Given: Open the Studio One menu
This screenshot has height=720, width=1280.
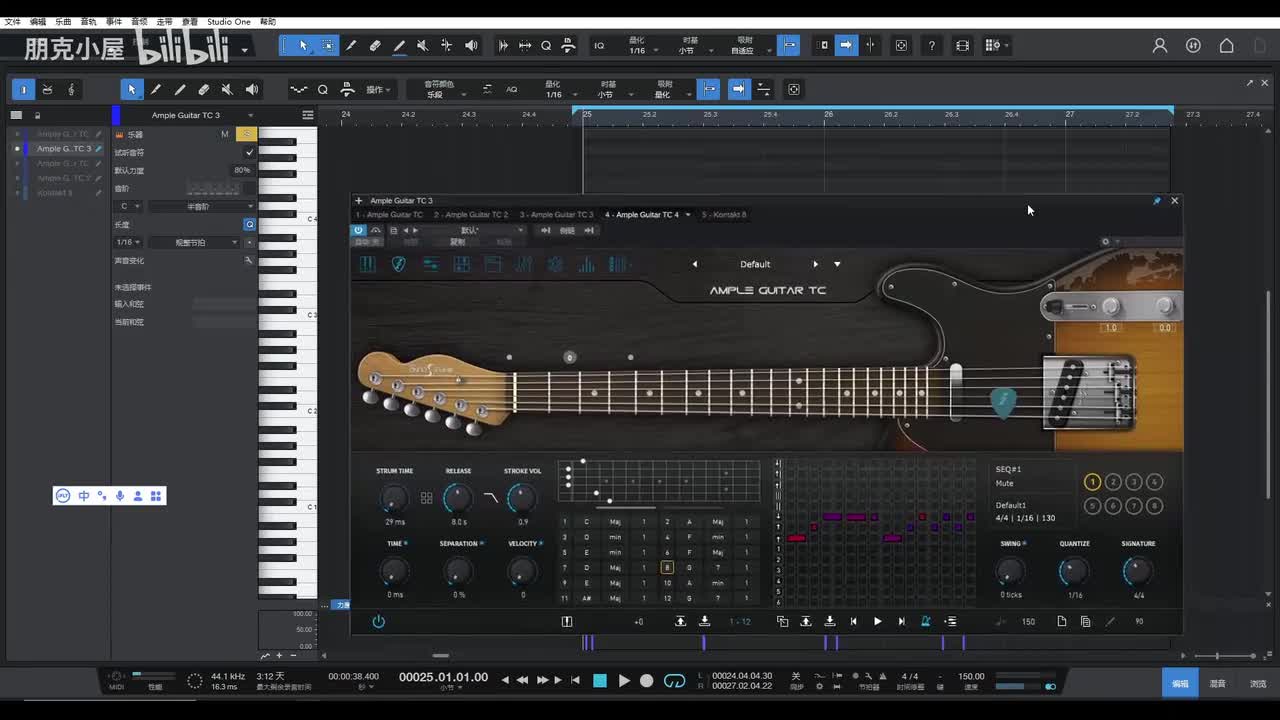Looking at the screenshot, I should pyautogui.click(x=228, y=21).
